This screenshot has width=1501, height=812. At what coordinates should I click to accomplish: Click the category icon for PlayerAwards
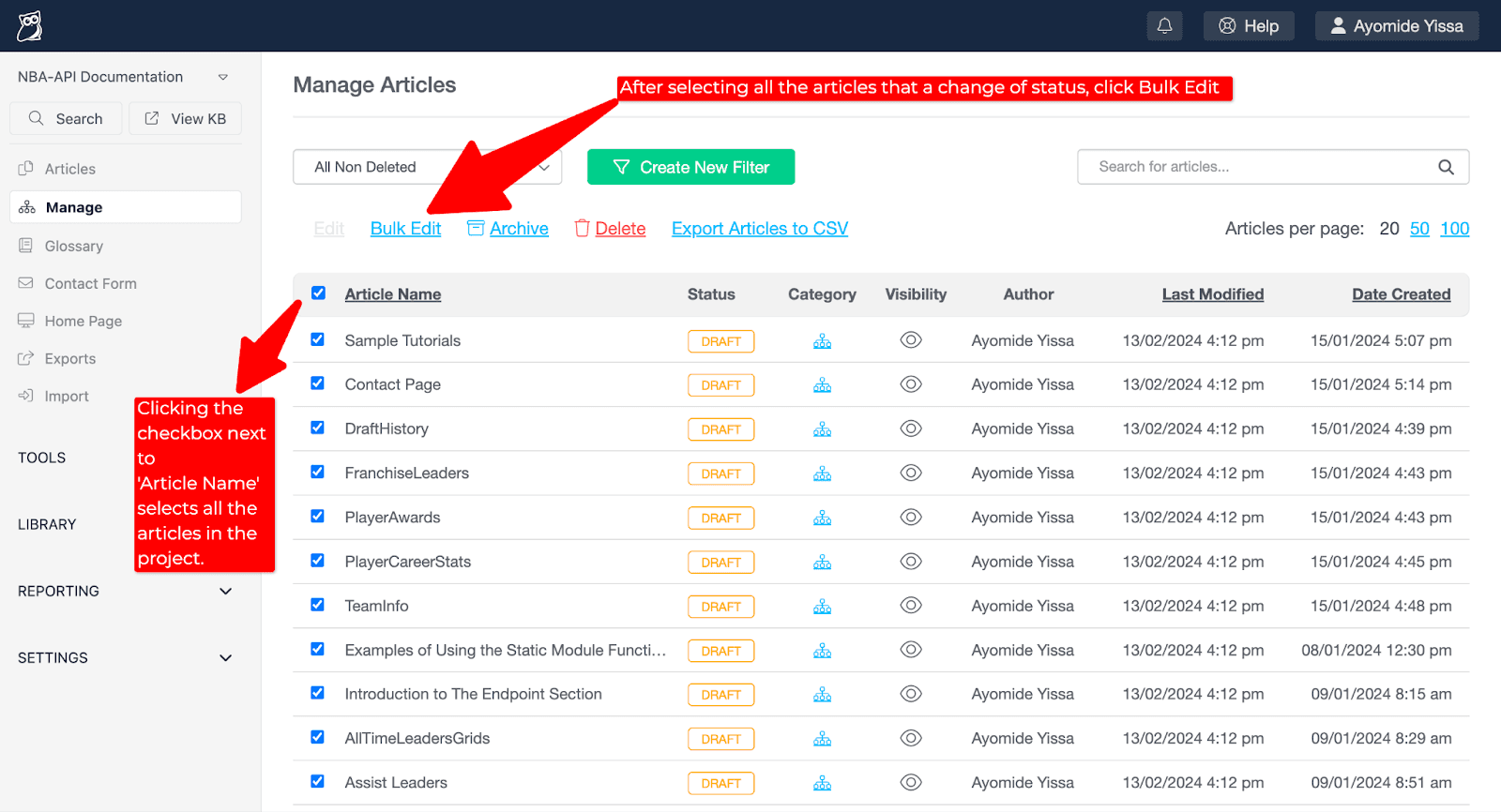(823, 518)
